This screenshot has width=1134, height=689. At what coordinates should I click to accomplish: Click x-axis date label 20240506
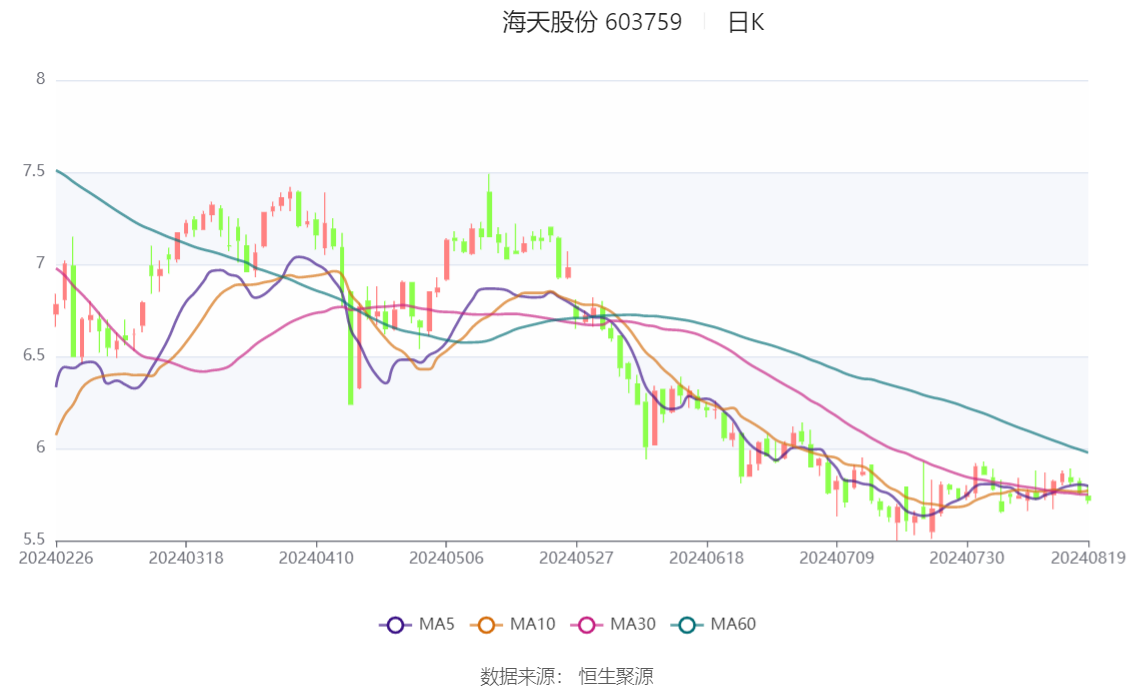446,558
